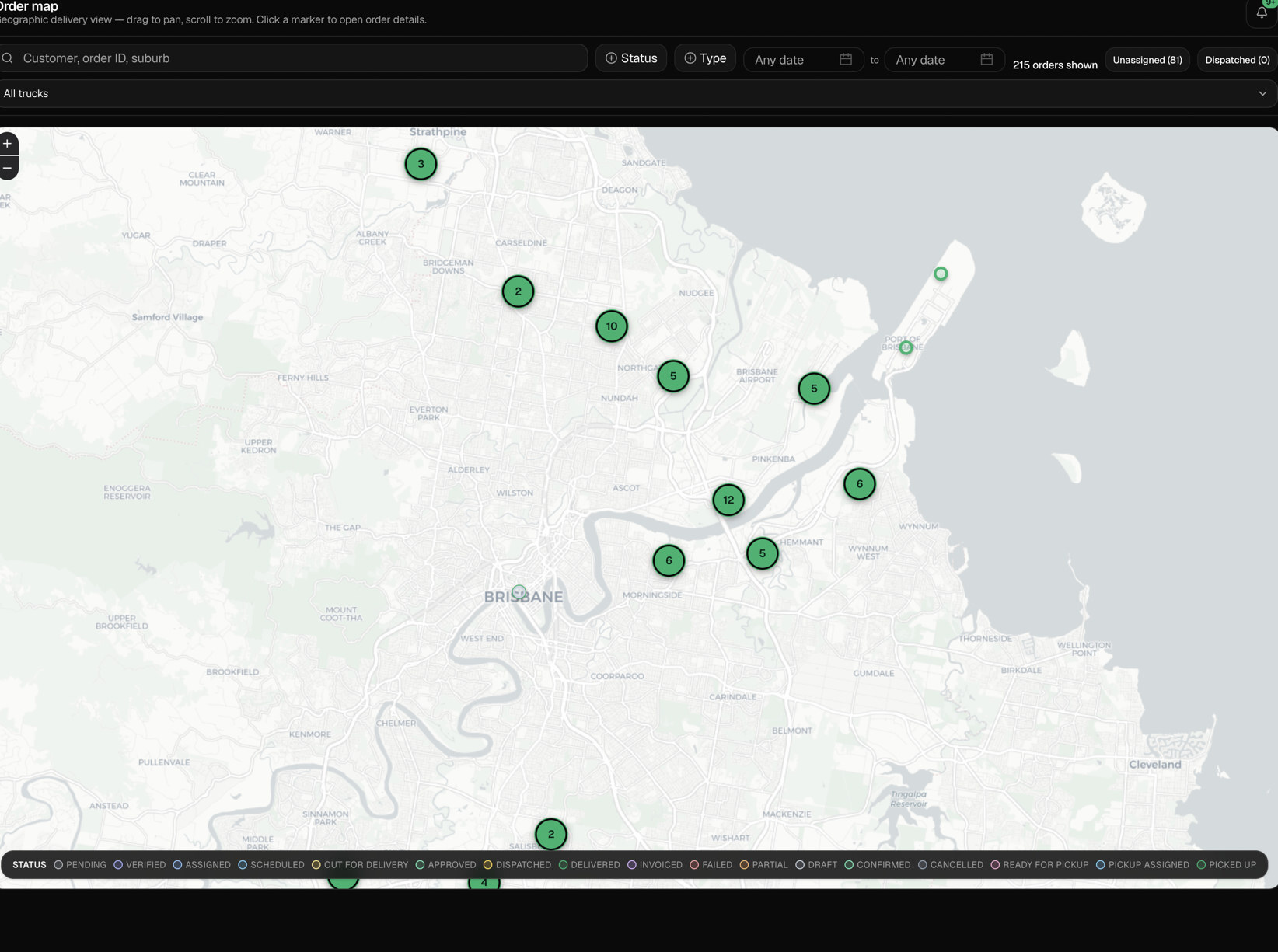Toggle the DISPATCHED legend status

[518, 865]
